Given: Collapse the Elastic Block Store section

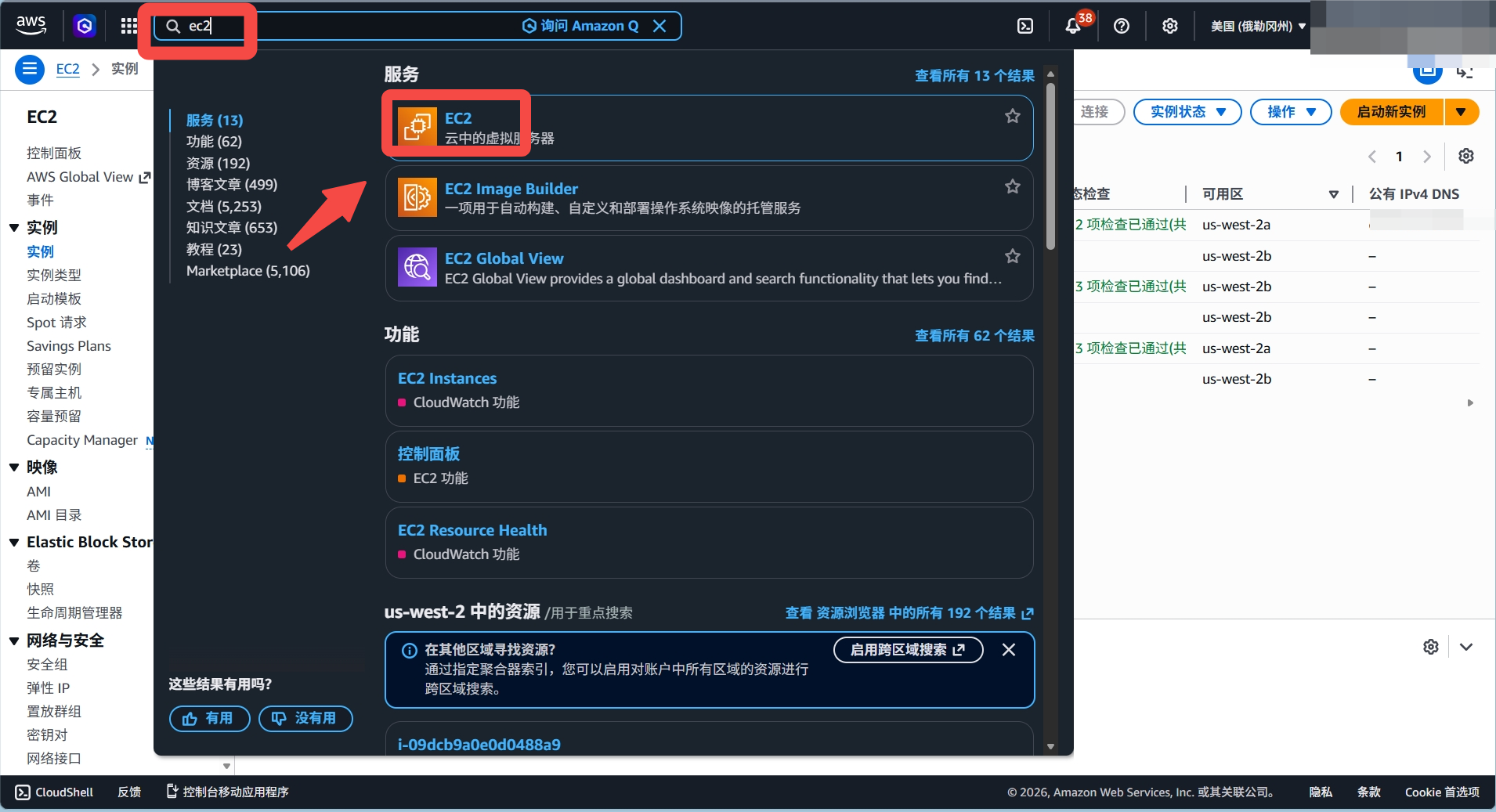Looking at the screenshot, I should pos(14,543).
